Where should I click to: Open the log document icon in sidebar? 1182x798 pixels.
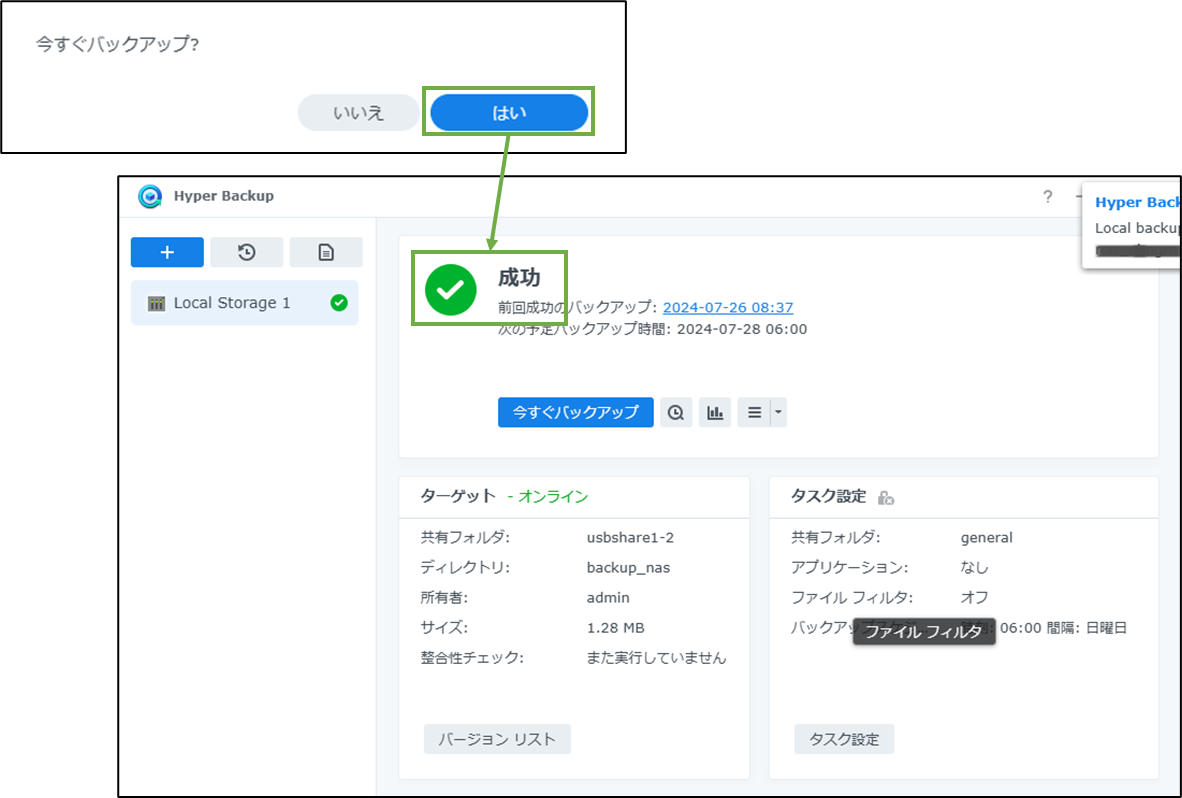coord(326,252)
